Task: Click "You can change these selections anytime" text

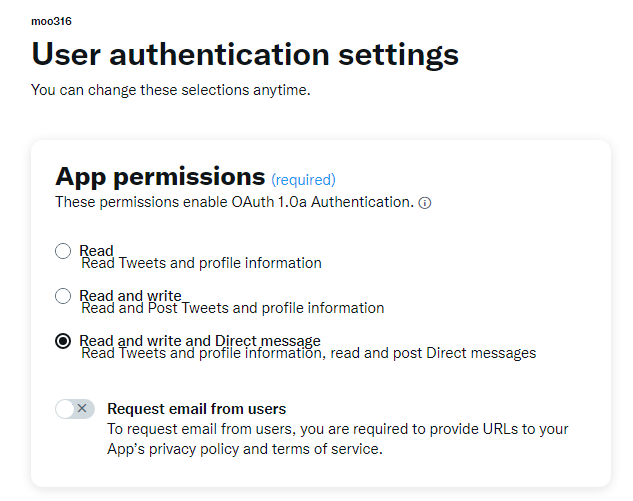Action: point(171,90)
